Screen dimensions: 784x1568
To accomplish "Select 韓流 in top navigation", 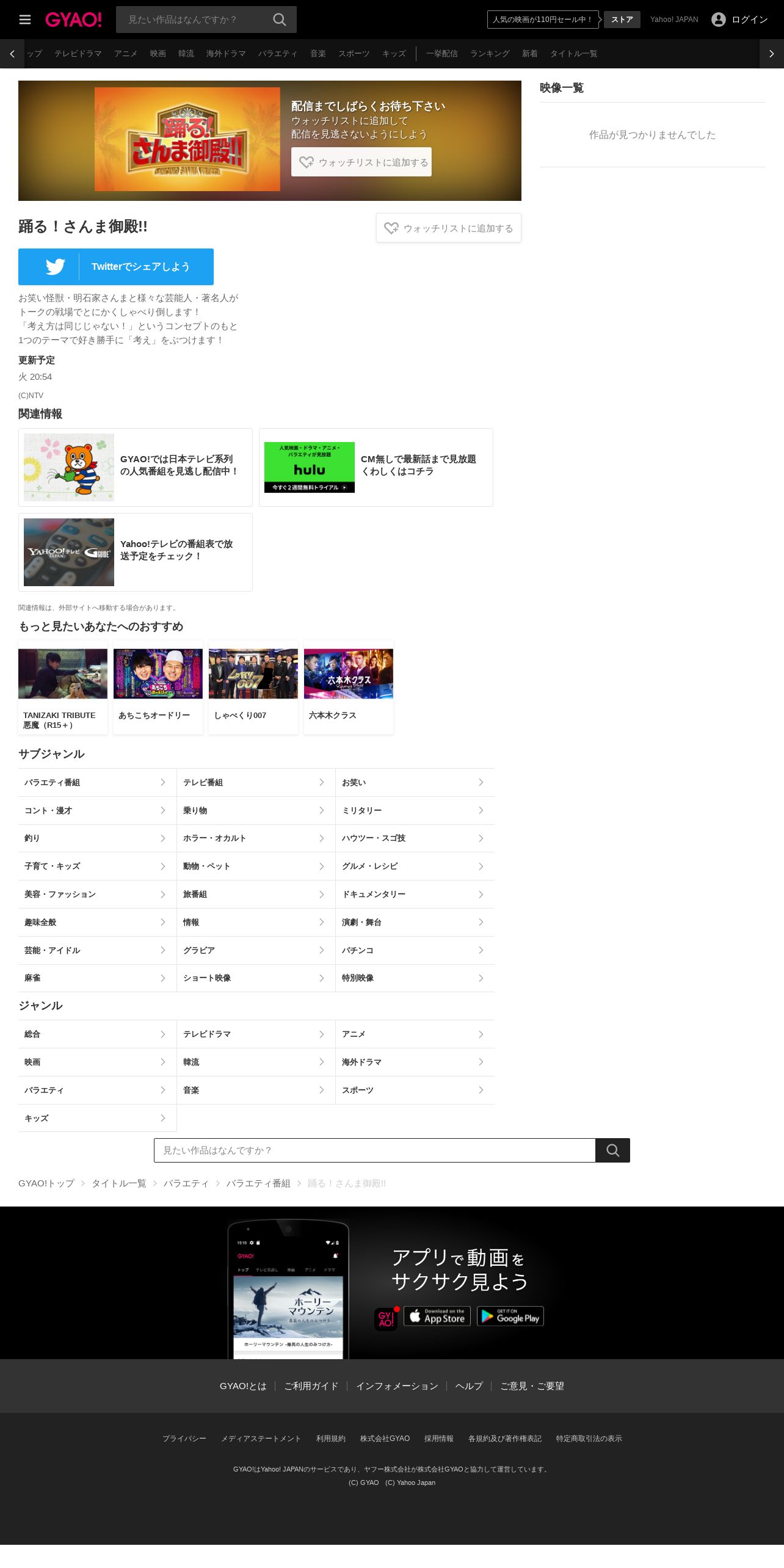I will tap(186, 54).
